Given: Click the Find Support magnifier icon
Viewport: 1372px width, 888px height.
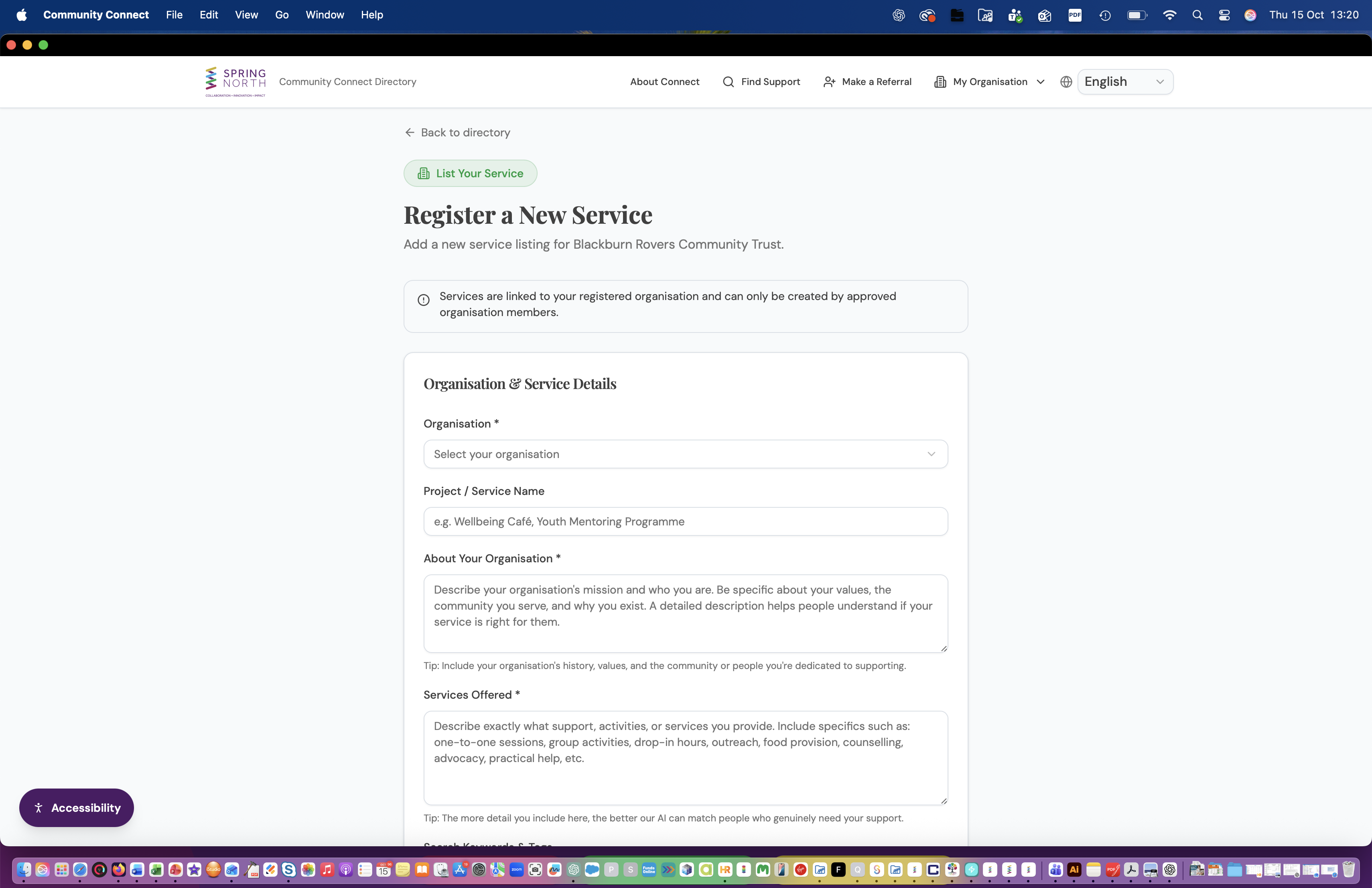Looking at the screenshot, I should click(728, 82).
